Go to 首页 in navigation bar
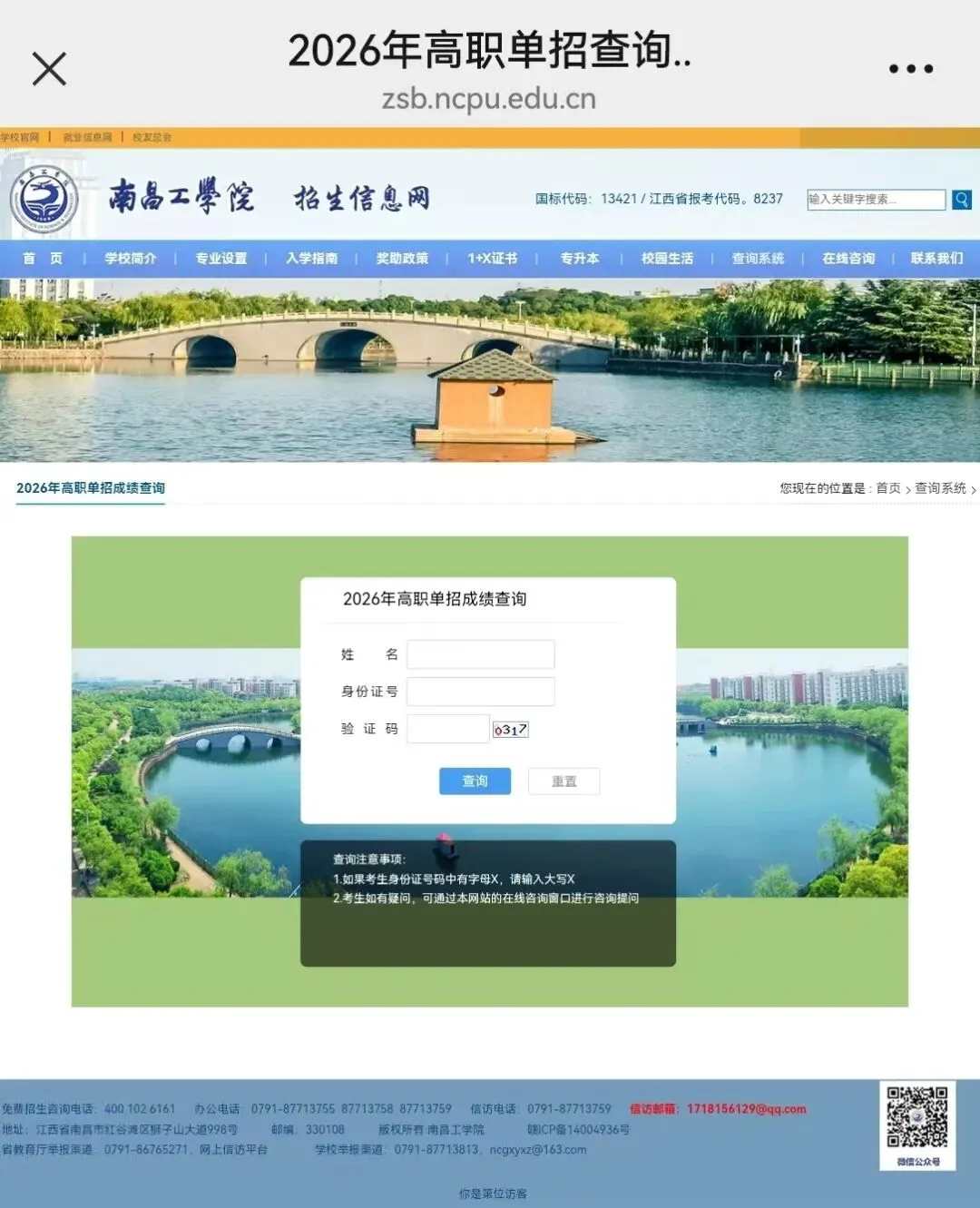Image resolution: width=980 pixels, height=1208 pixels. [x=43, y=259]
